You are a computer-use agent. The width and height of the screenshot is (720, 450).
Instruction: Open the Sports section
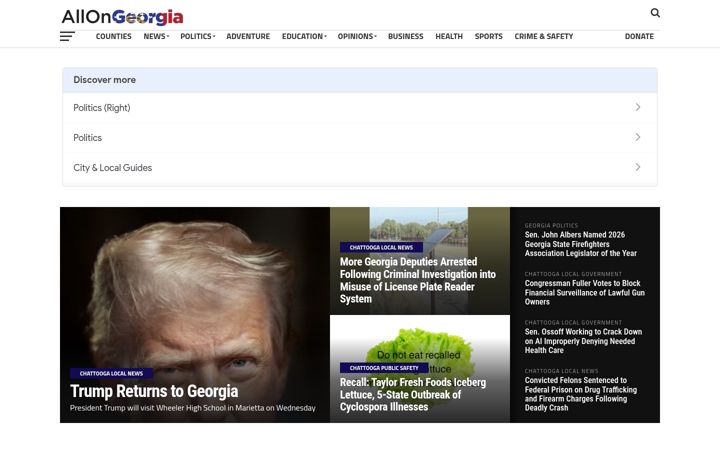pyautogui.click(x=489, y=36)
